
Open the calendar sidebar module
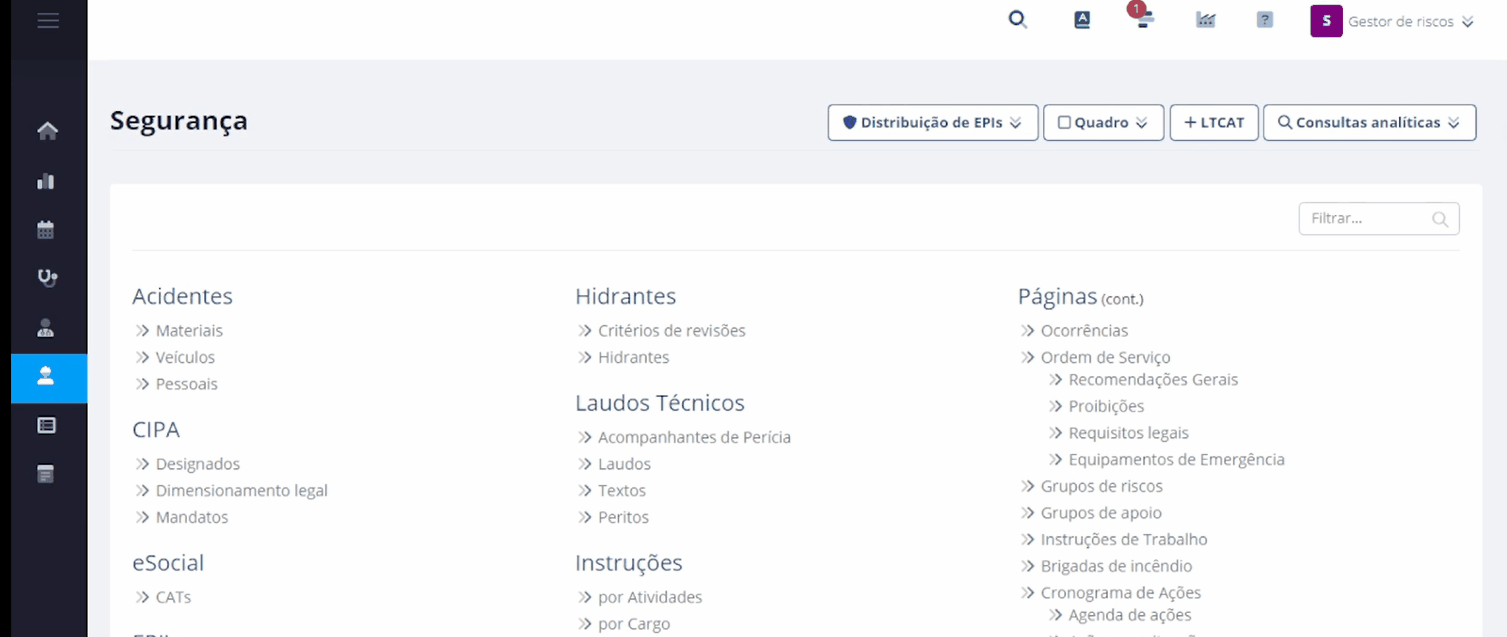pyautogui.click(x=46, y=230)
